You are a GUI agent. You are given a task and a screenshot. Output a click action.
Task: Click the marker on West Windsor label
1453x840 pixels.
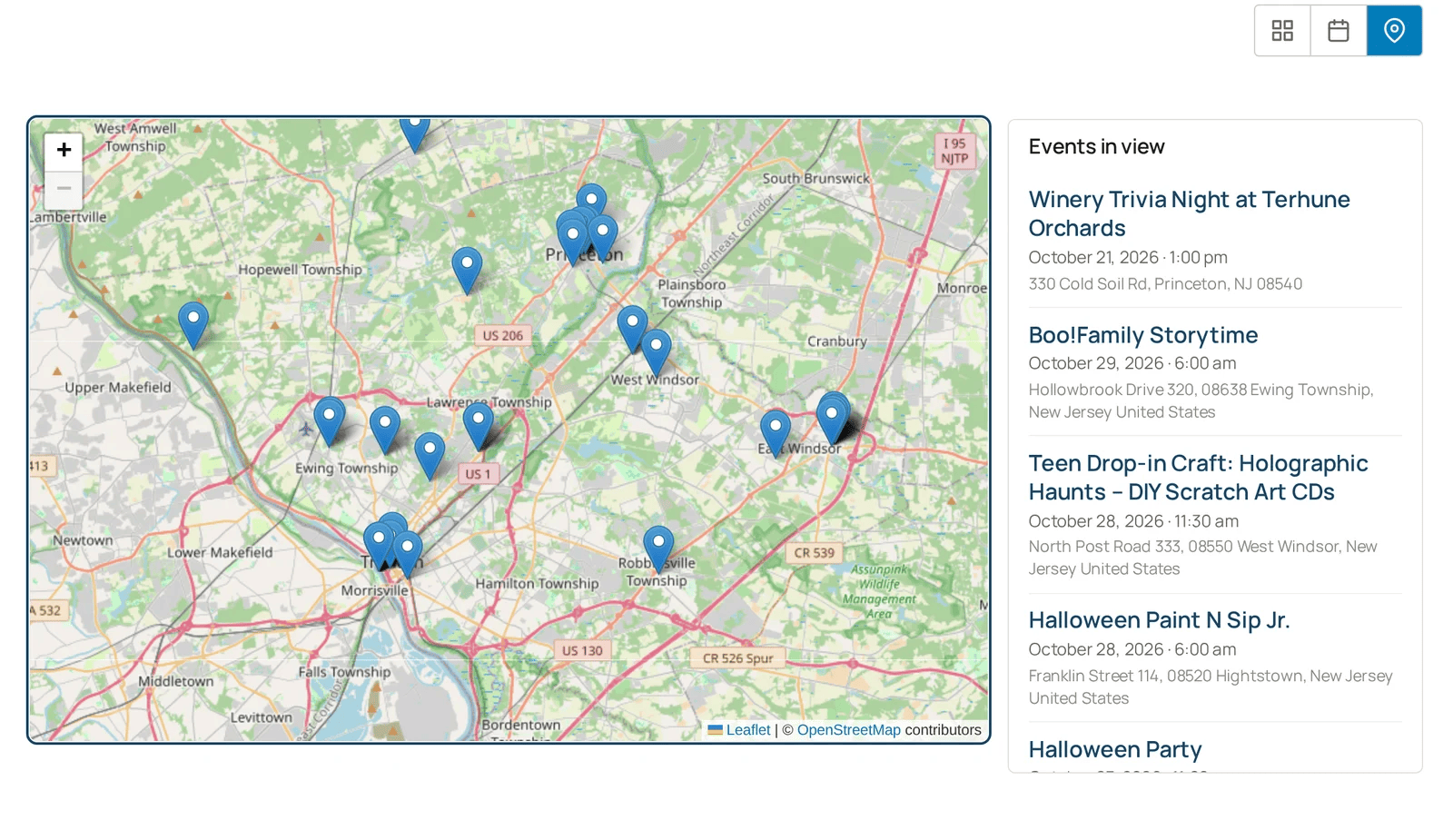pyautogui.click(x=657, y=353)
